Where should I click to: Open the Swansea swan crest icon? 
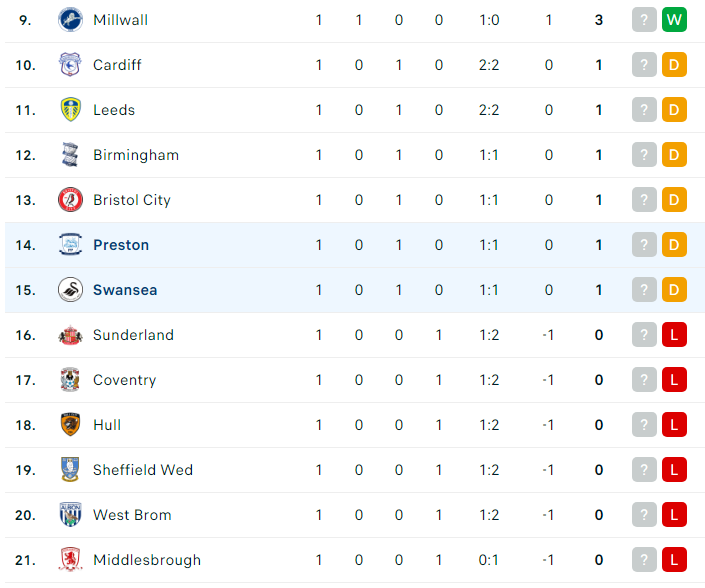click(x=71, y=290)
